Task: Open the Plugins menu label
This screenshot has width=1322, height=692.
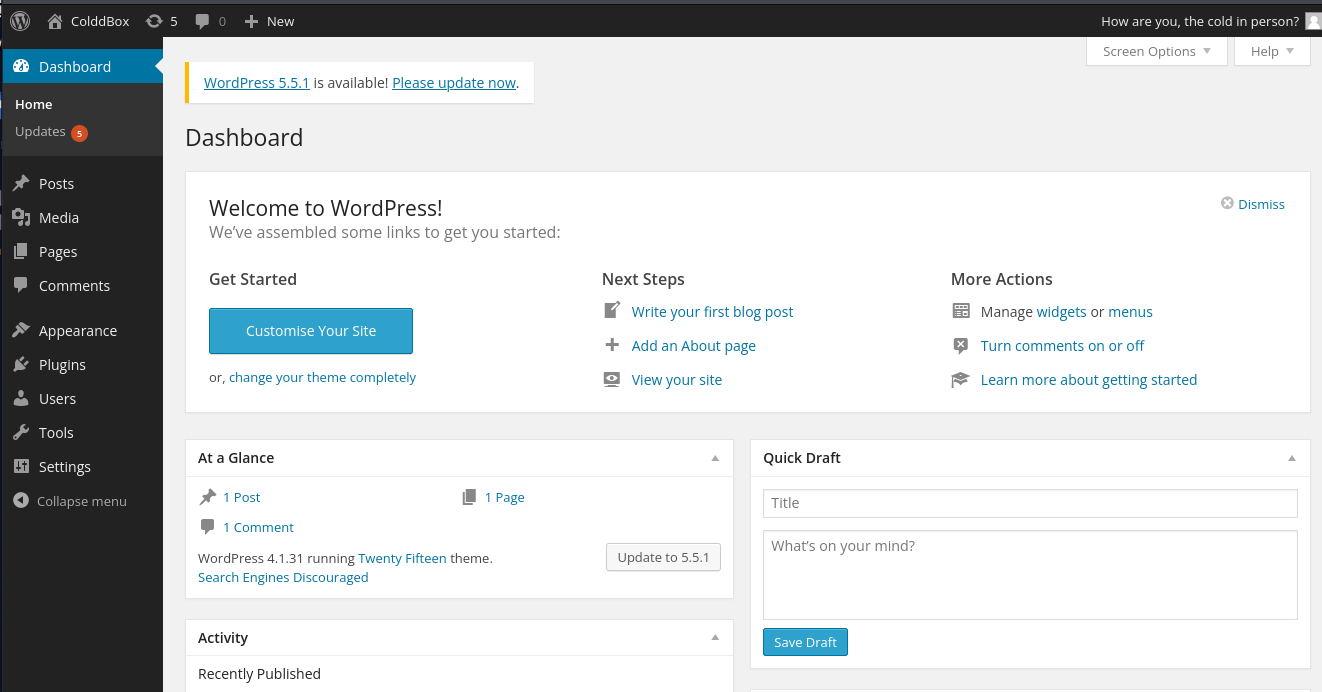Action: pyautogui.click(x=62, y=365)
